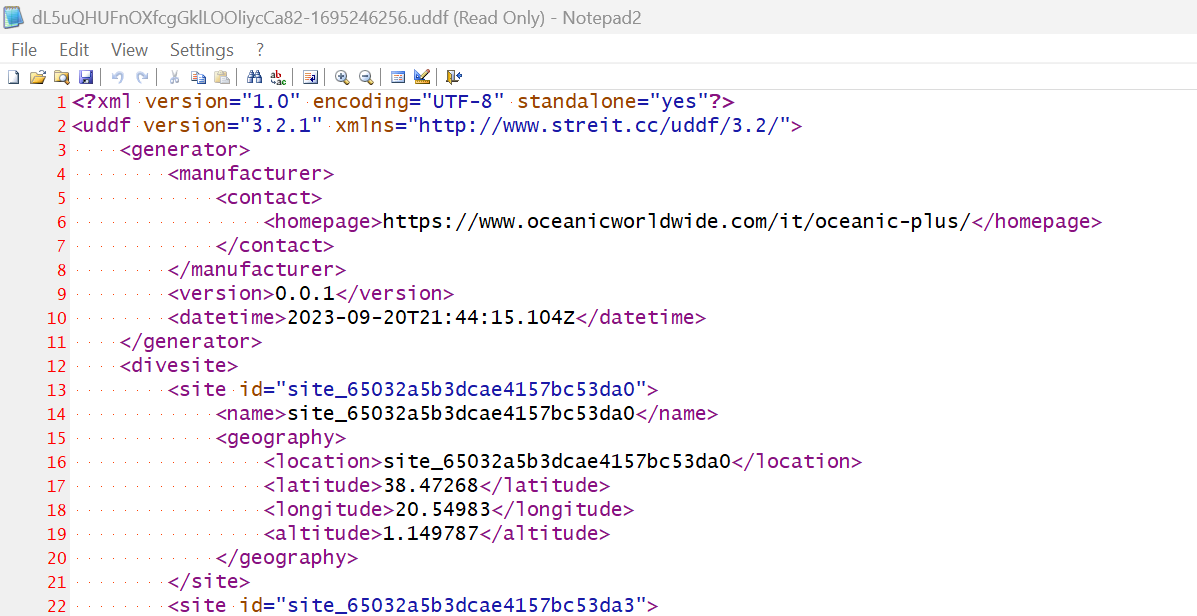The height and width of the screenshot is (616, 1197).
Task: Click the New document toolbar icon
Action: (13, 77)
